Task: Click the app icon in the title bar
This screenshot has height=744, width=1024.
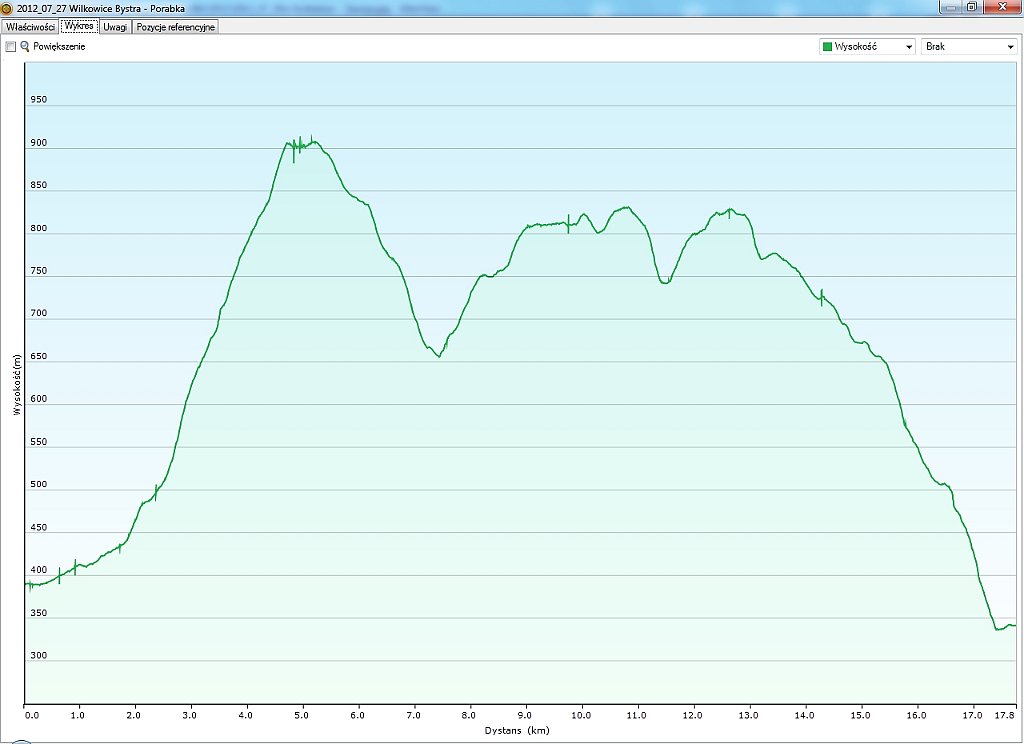Action: tap(8, 7)
